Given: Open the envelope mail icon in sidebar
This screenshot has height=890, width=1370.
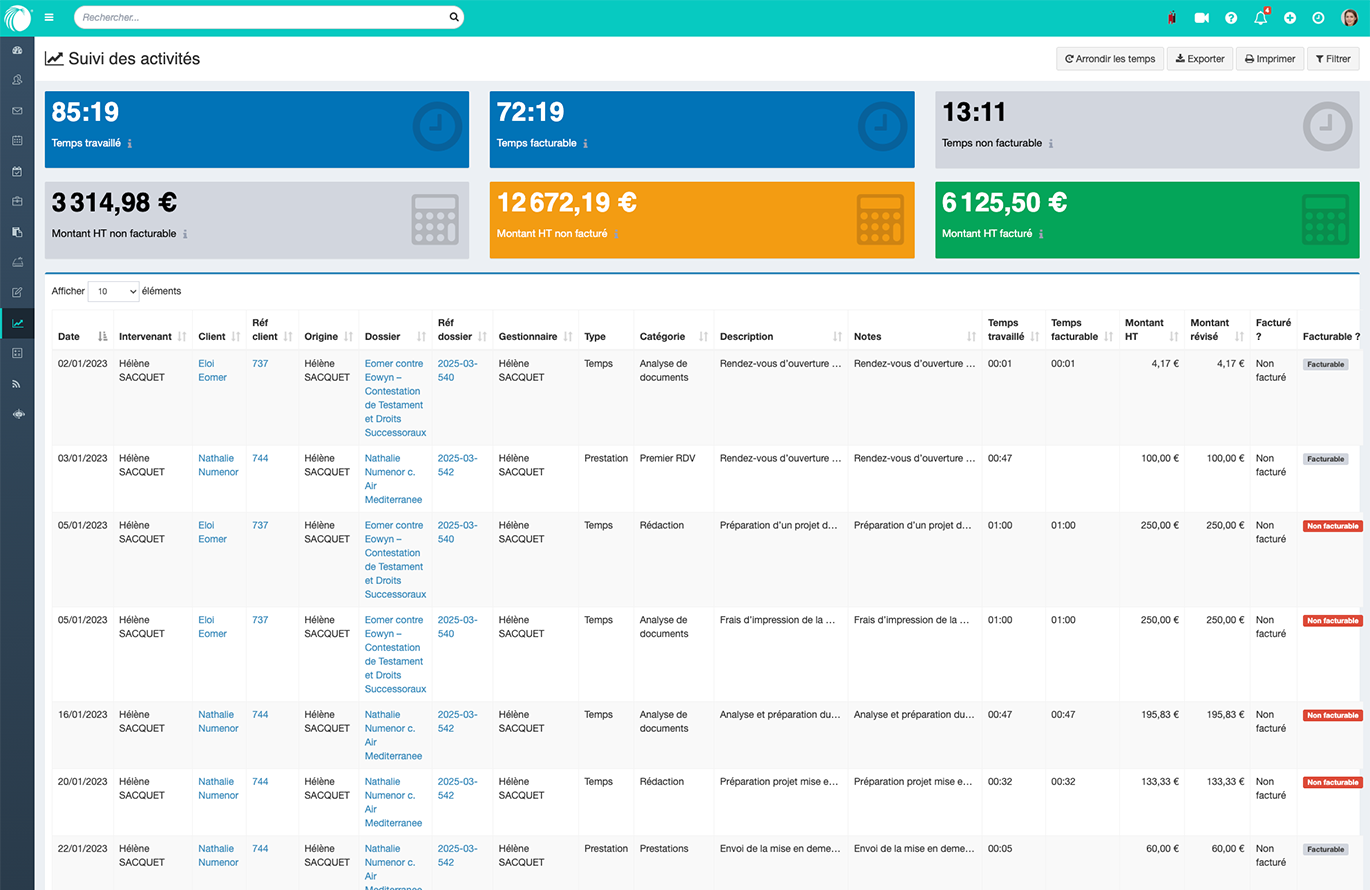Looking at the screenshot, I should pos(17,111).
